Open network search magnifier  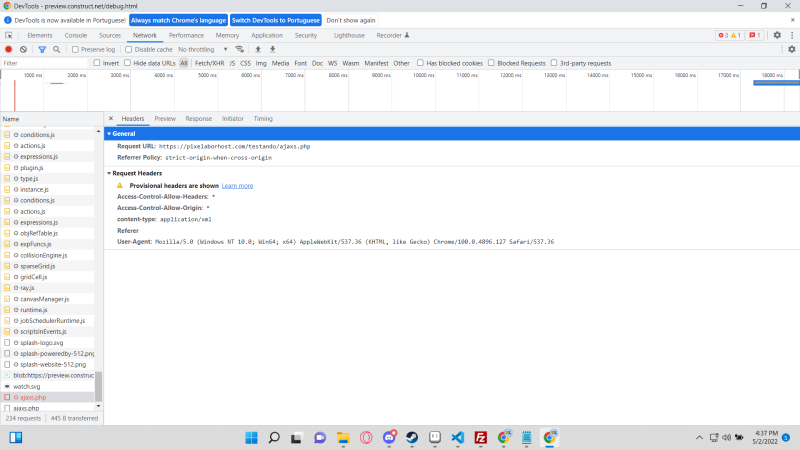[56, 49]
